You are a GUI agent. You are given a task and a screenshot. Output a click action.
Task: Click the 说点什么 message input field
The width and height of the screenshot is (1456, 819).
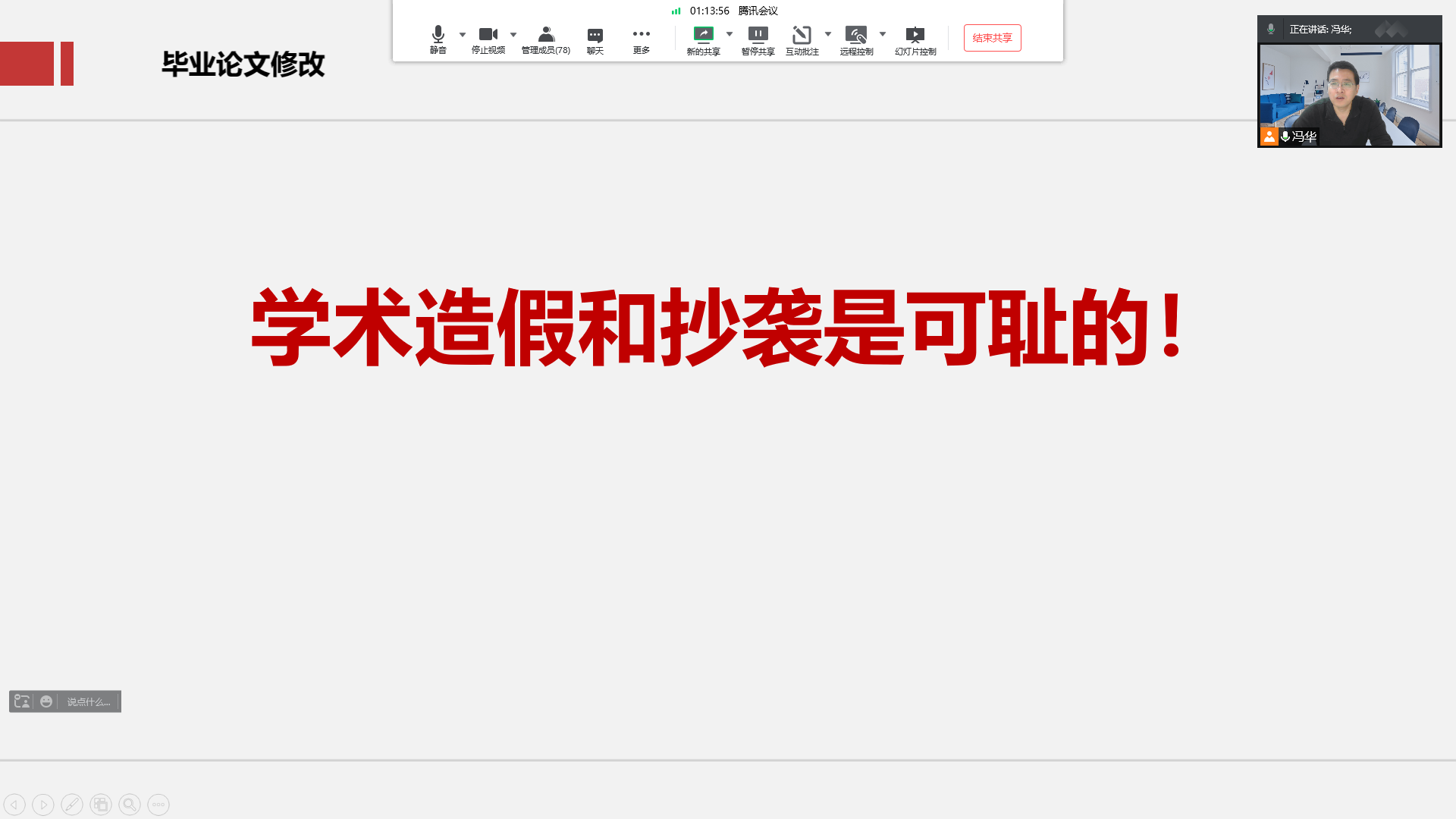(89, 701)
